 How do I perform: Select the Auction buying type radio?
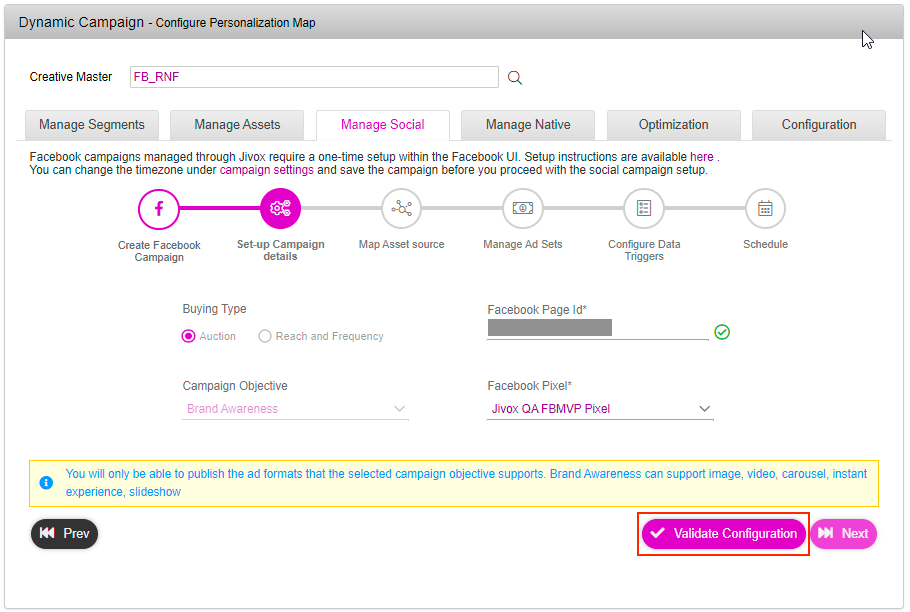pyautogui.click(x=189, y=336)
